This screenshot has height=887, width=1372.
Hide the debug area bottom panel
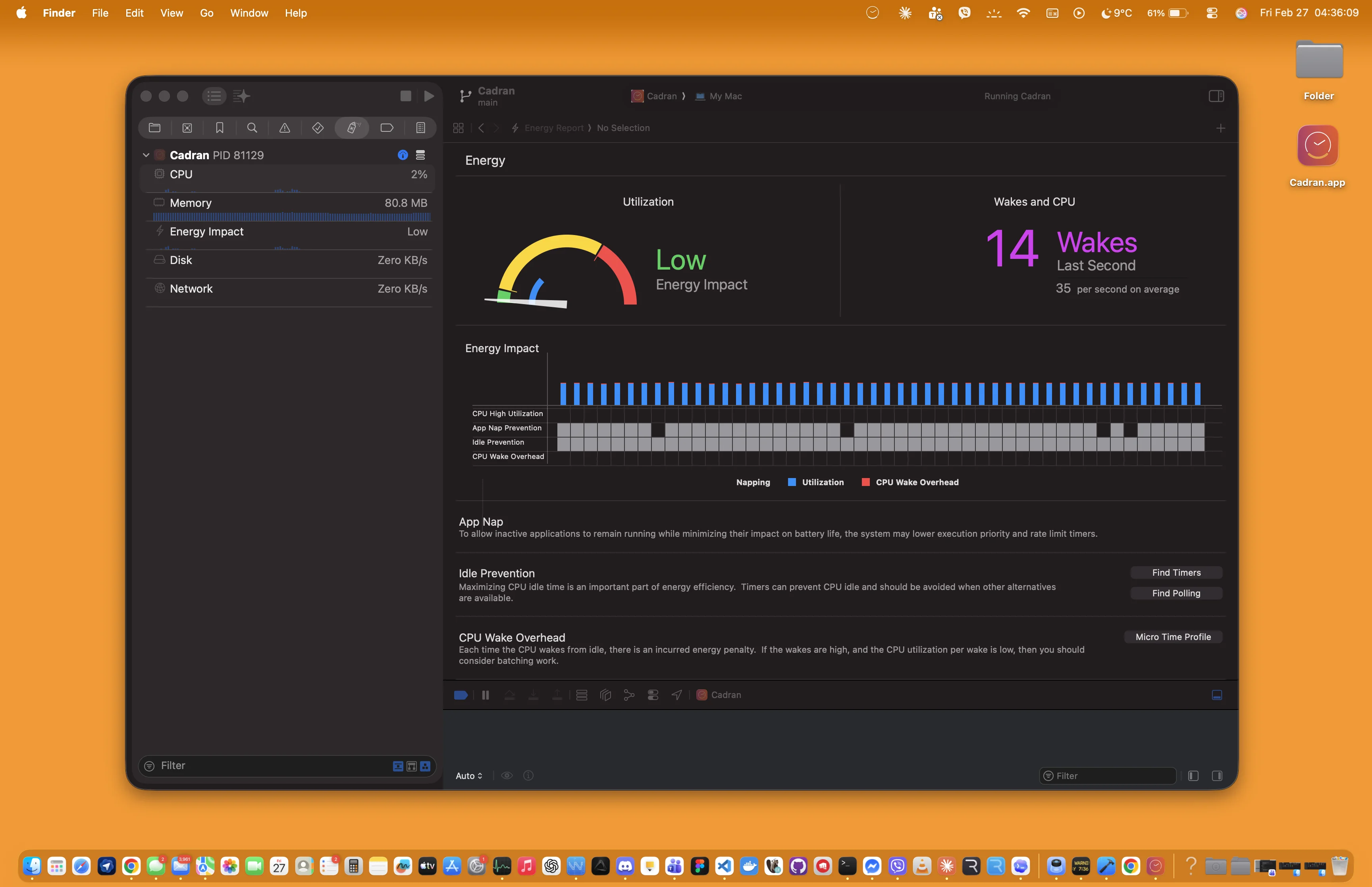[x=1216, y=695]
